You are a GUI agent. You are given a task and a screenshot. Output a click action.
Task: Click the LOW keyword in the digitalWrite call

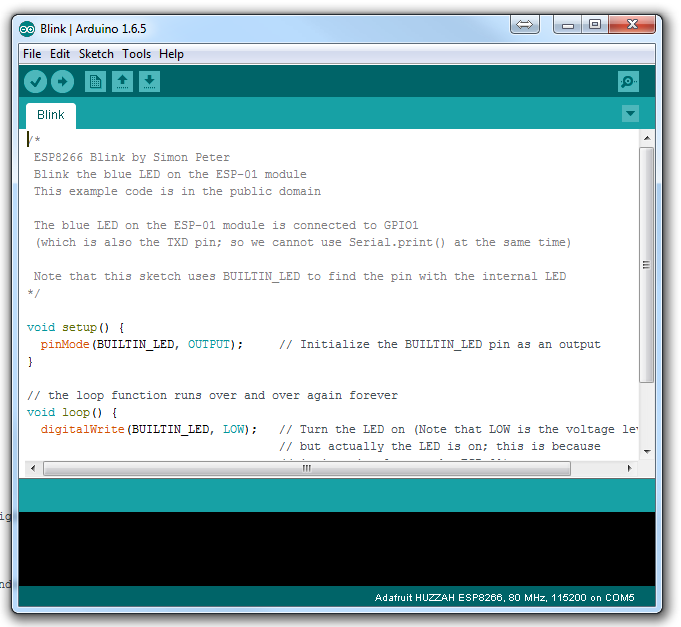234,429
